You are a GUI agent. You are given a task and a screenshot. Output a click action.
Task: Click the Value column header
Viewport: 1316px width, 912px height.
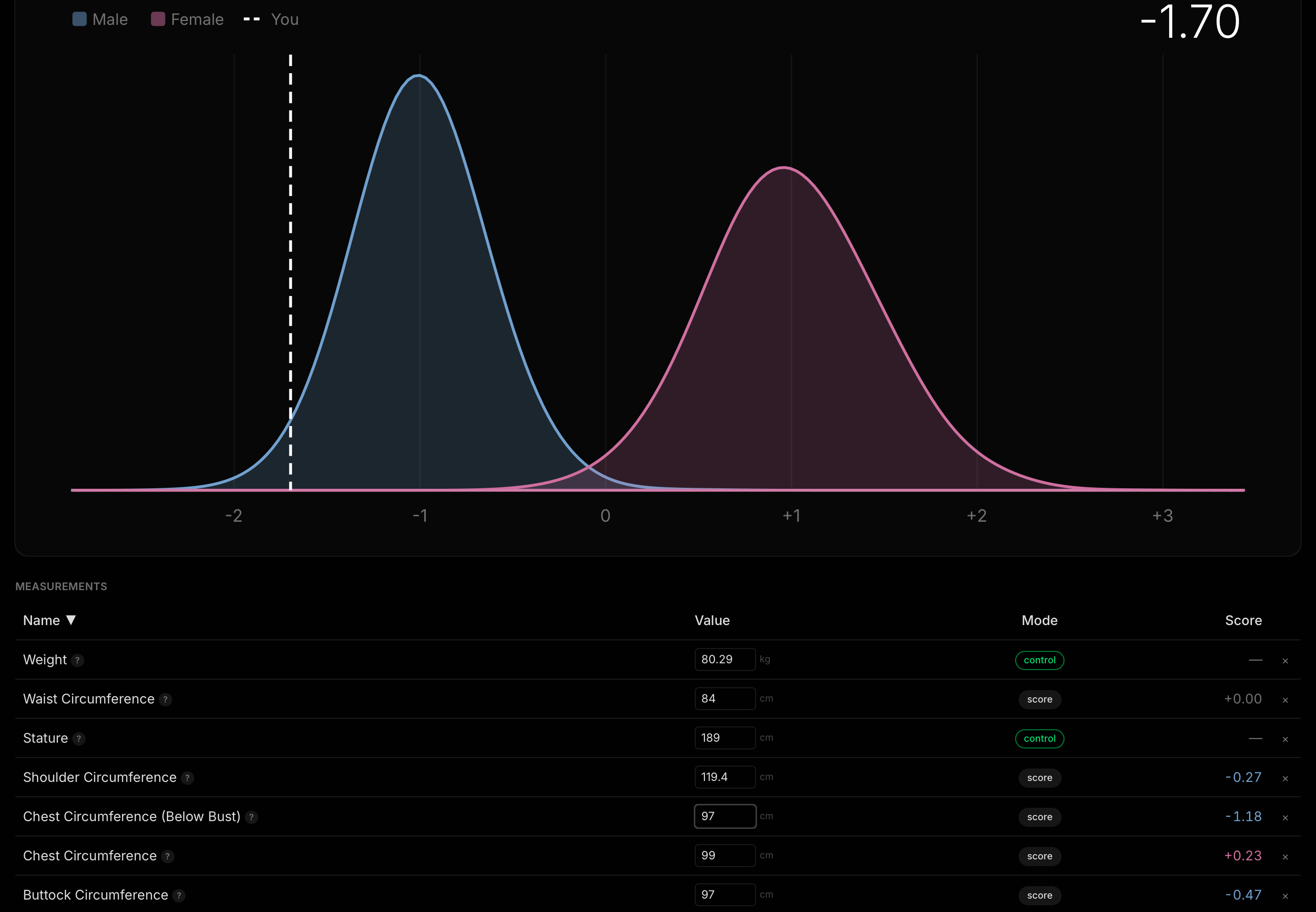point(712,621)
